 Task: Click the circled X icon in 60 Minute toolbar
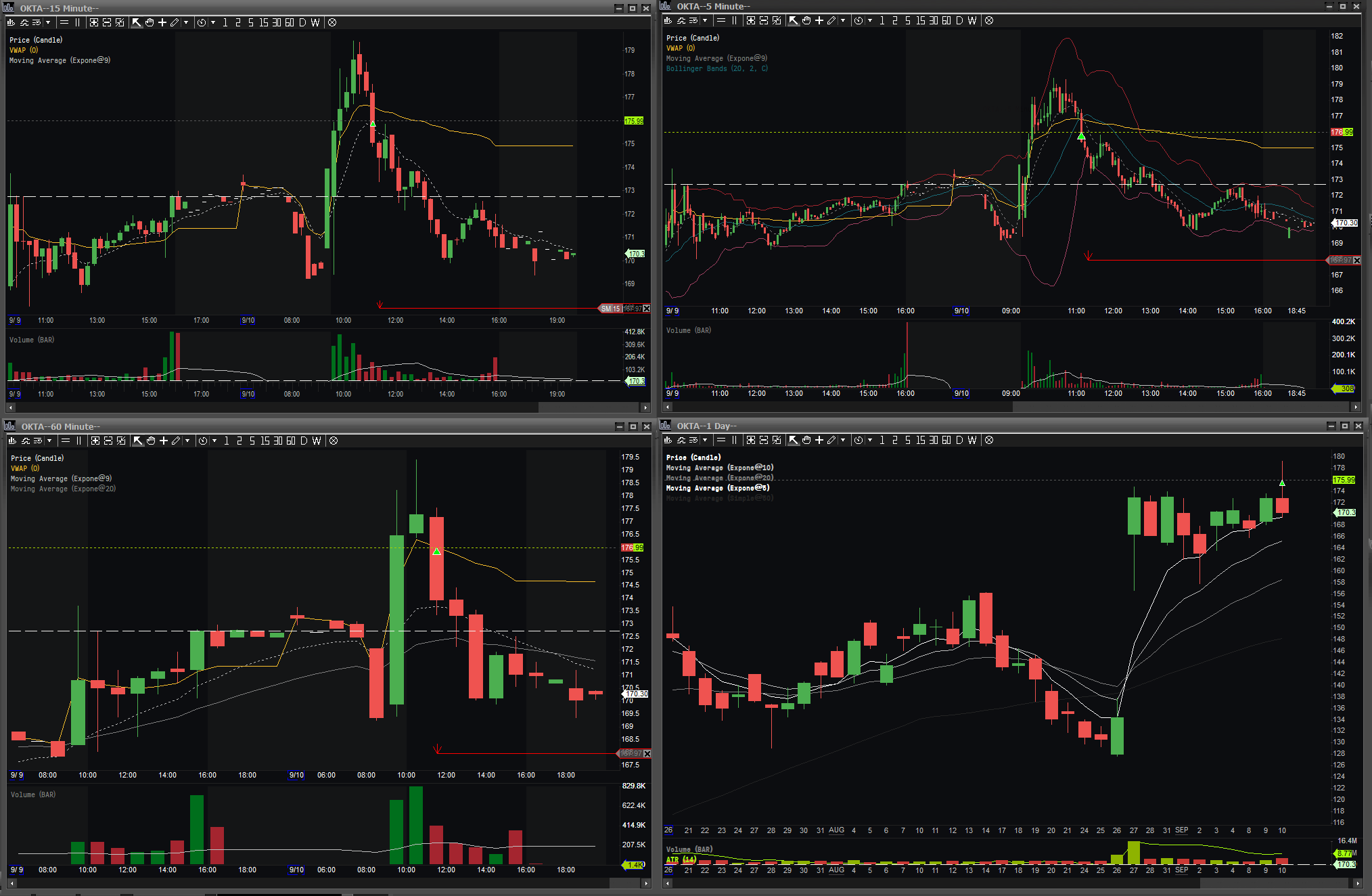point(334,441)
